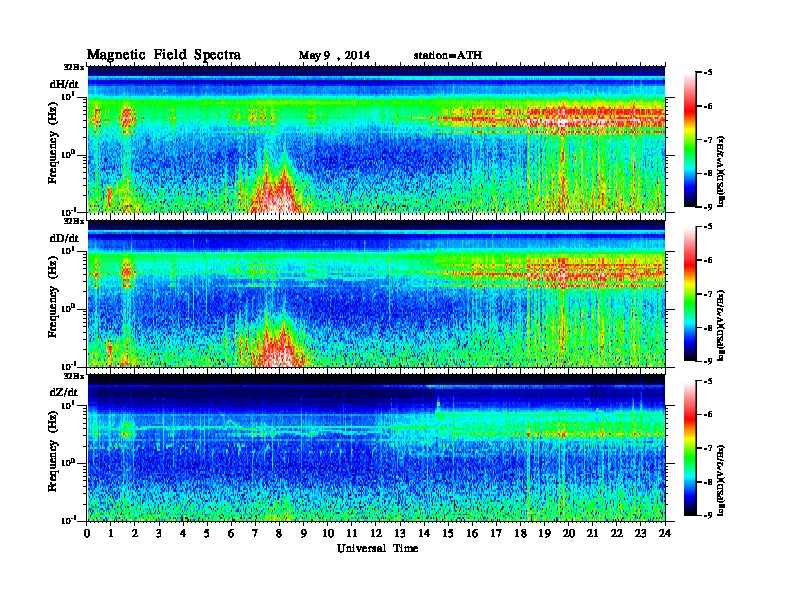Click the dD/dt spectrogram plot area

(376, 293)
